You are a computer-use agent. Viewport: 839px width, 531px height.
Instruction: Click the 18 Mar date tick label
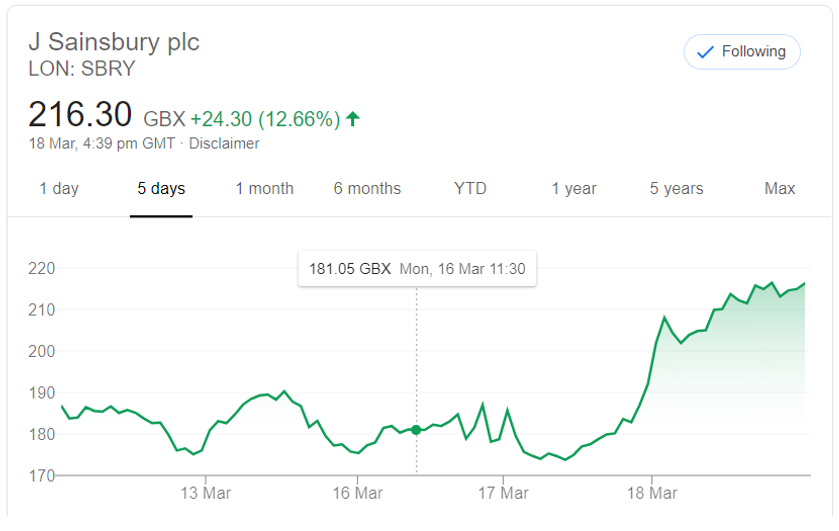click(652, 493)
